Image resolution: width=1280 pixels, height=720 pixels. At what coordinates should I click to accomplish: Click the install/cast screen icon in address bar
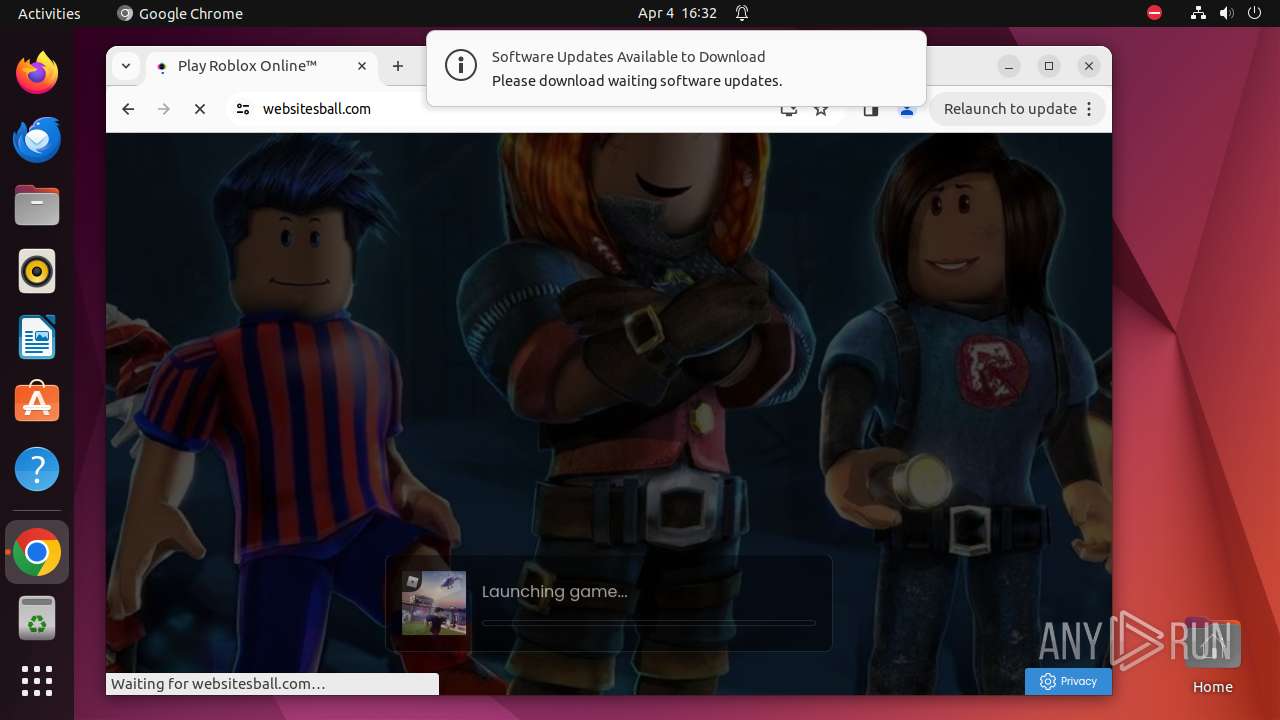[789, 109]
